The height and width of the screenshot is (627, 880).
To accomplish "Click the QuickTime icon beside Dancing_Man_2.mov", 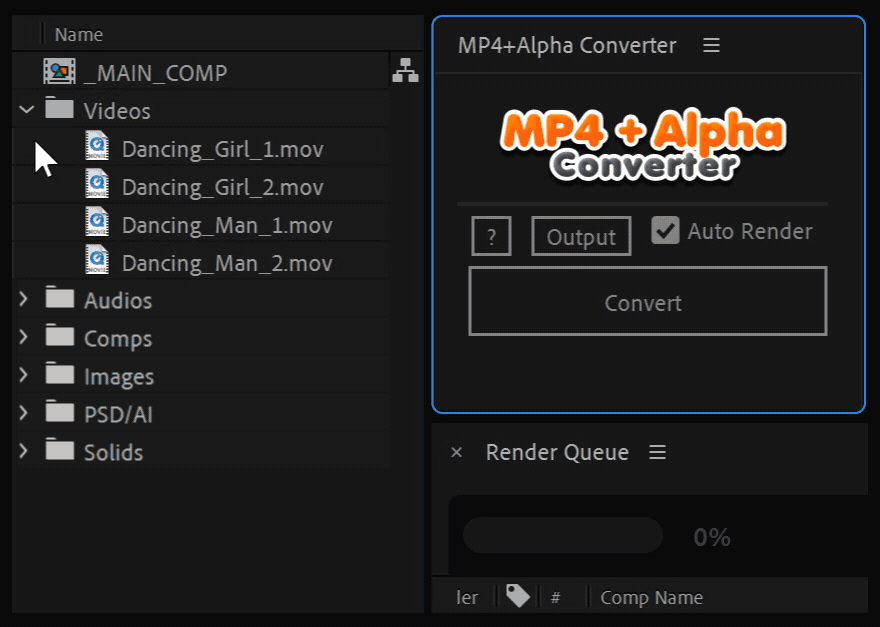I will tap(96, 263).
